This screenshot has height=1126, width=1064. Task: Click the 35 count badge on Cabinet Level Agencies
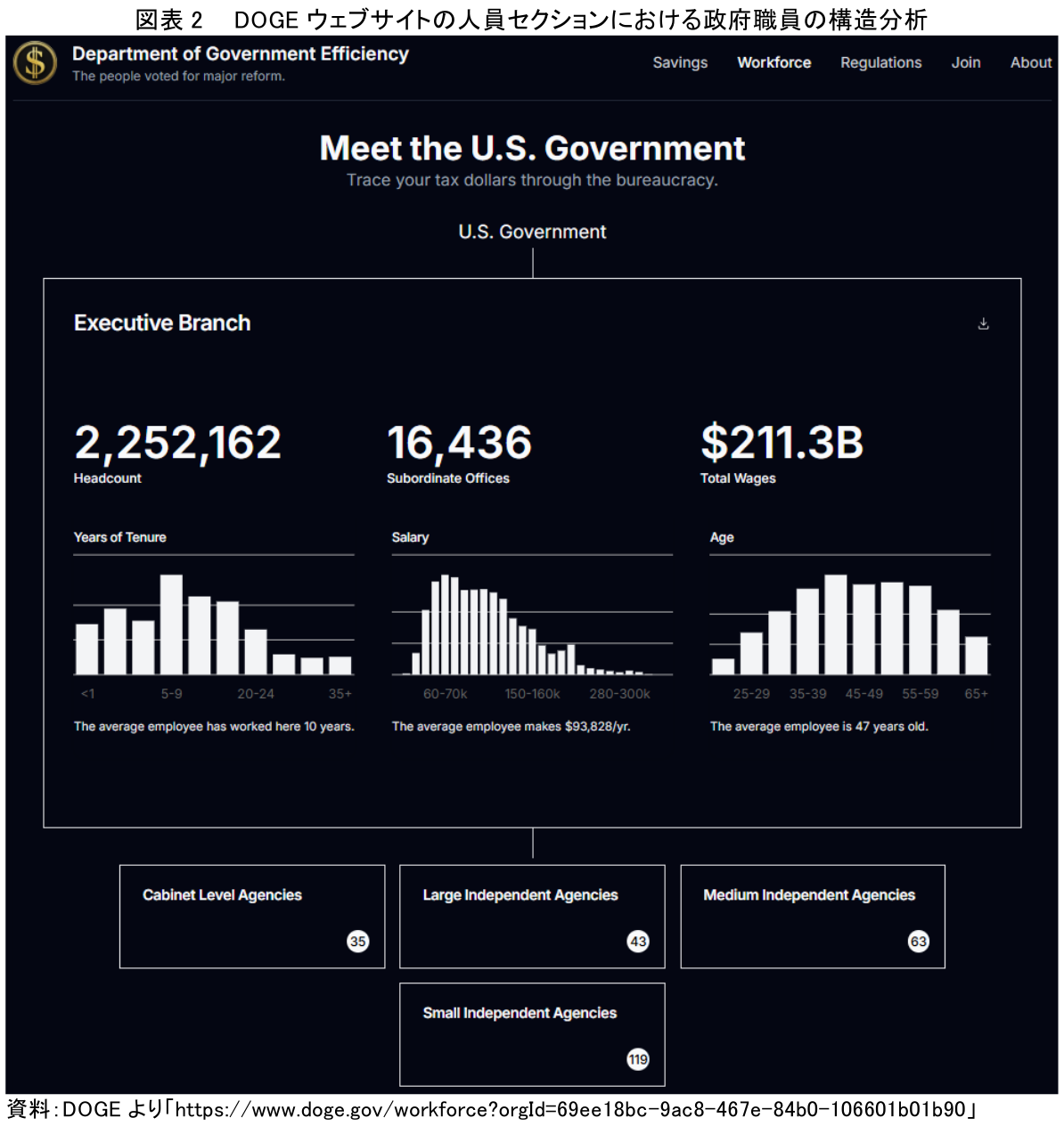[357, 942]
